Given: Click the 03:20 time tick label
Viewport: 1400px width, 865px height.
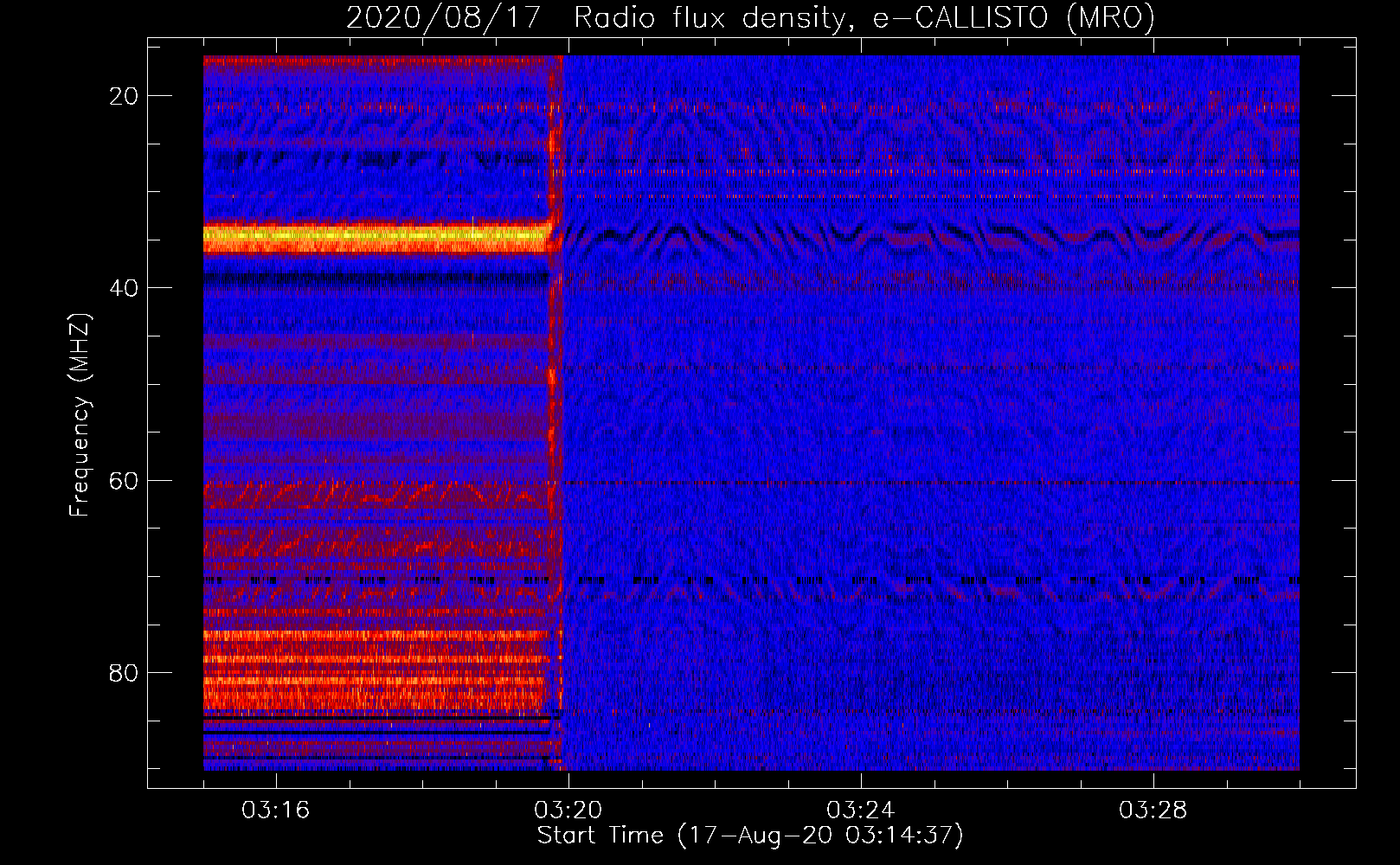Looking at the screenshot, I should tap(568, 811).
